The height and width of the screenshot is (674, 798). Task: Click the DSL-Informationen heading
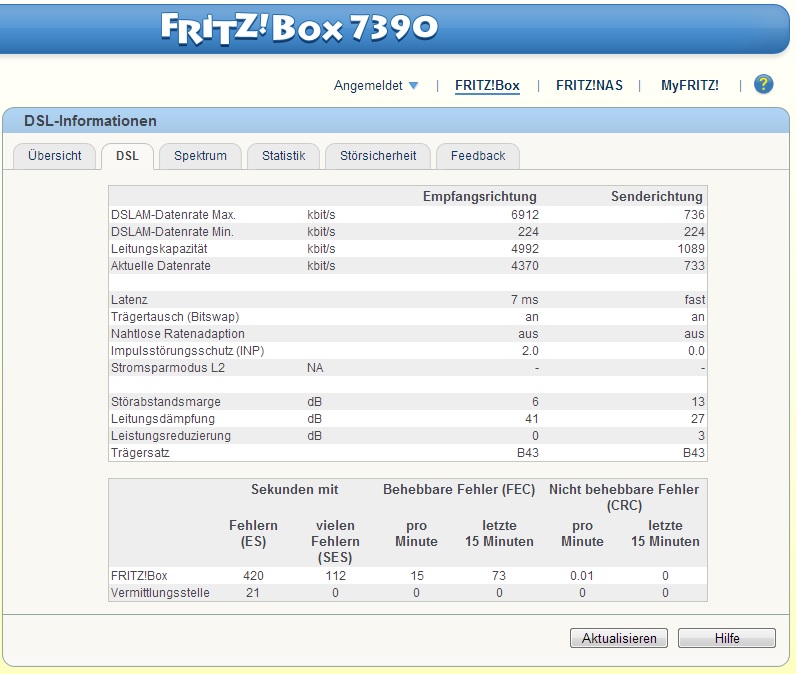(x=90, y=121)
